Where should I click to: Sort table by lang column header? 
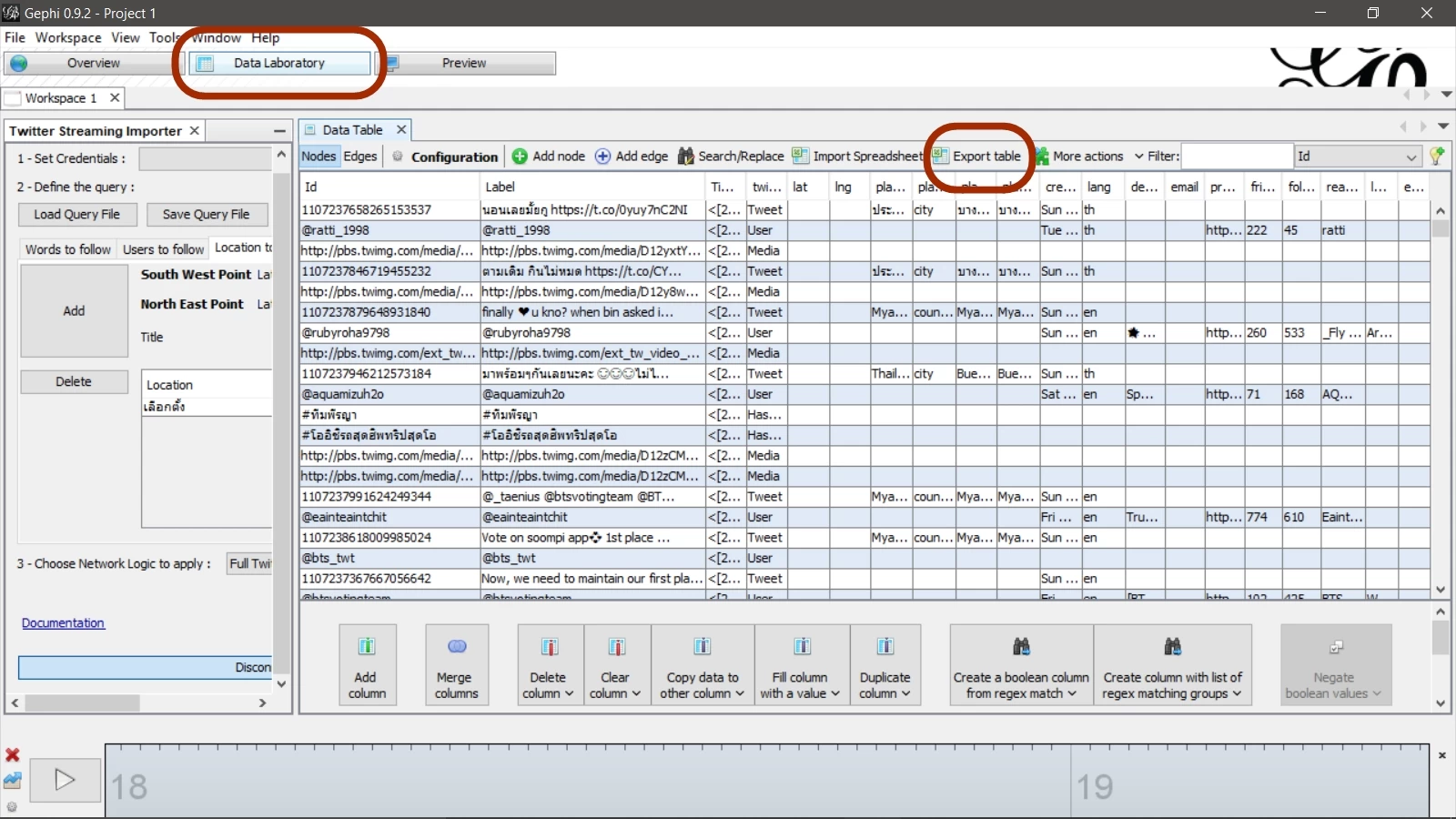(x=1103, y=187)
